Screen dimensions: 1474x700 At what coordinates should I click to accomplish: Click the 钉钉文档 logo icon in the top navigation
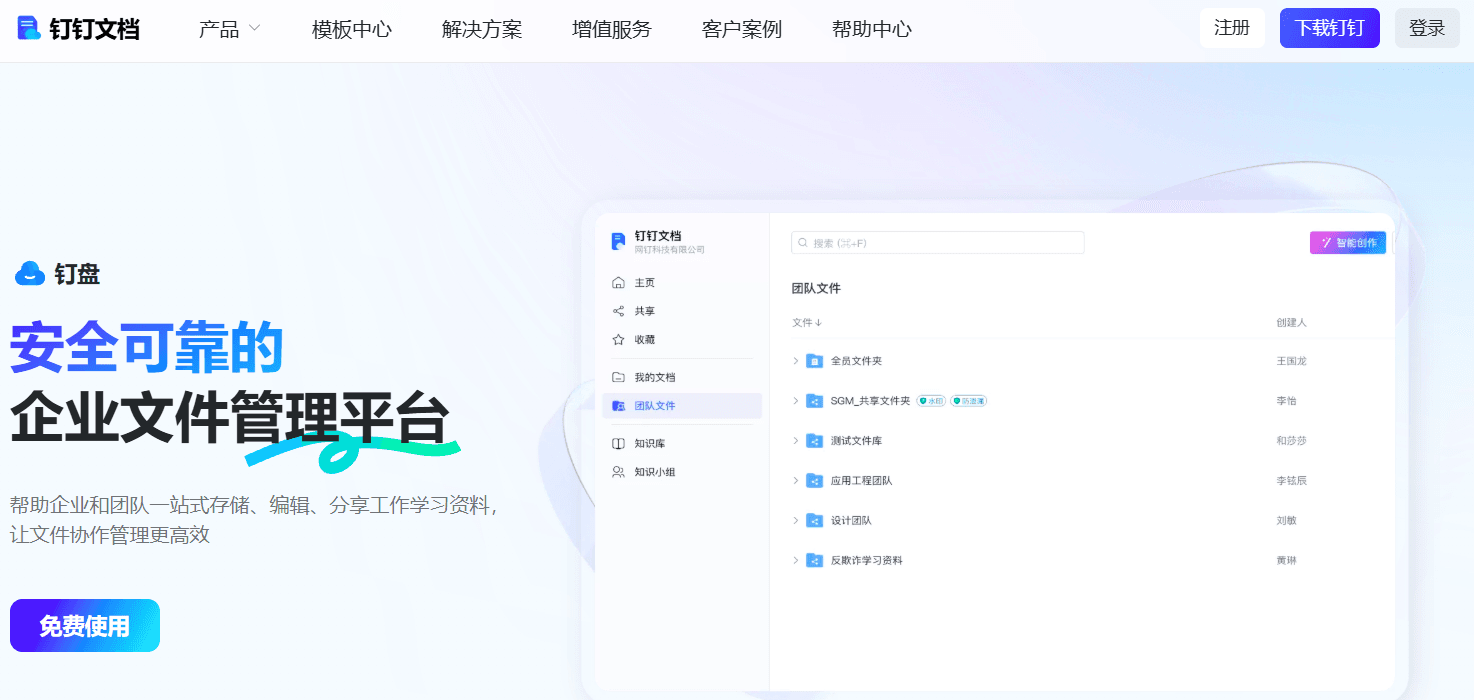(x=29, y=28)
